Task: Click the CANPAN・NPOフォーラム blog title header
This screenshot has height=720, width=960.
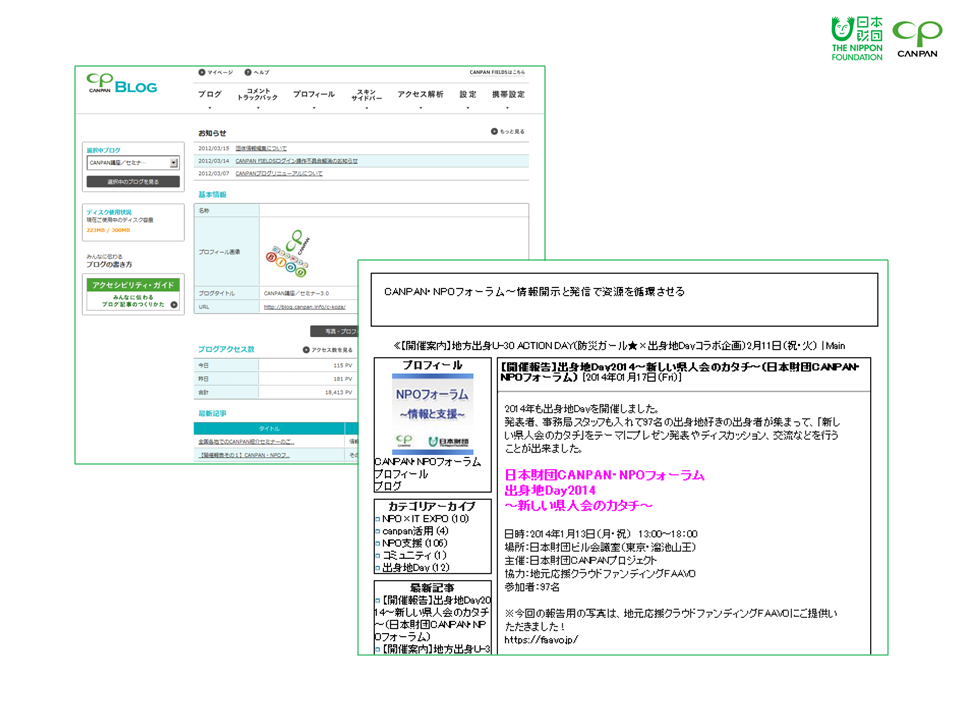Action: 534,291
